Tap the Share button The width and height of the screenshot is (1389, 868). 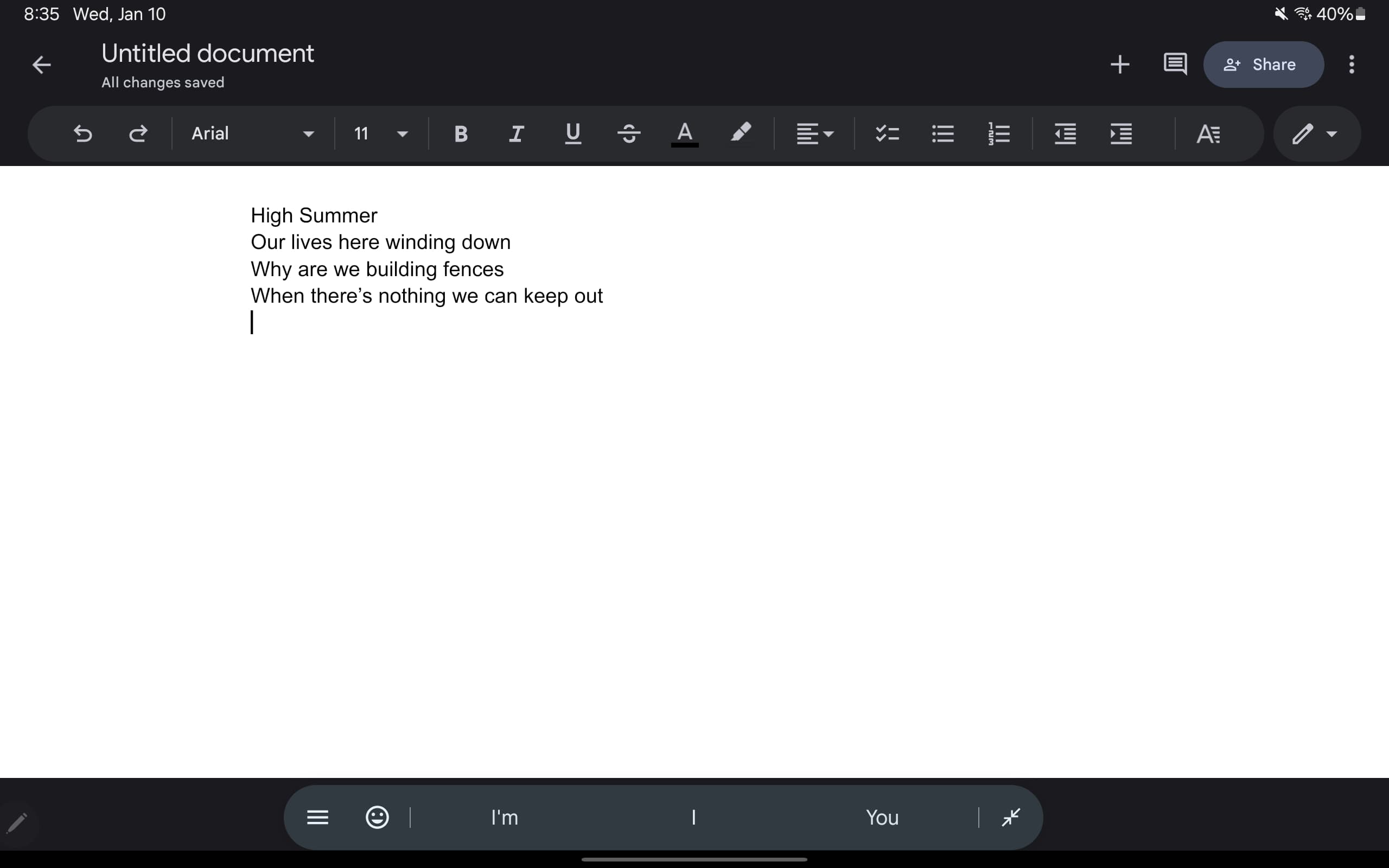1263,65
